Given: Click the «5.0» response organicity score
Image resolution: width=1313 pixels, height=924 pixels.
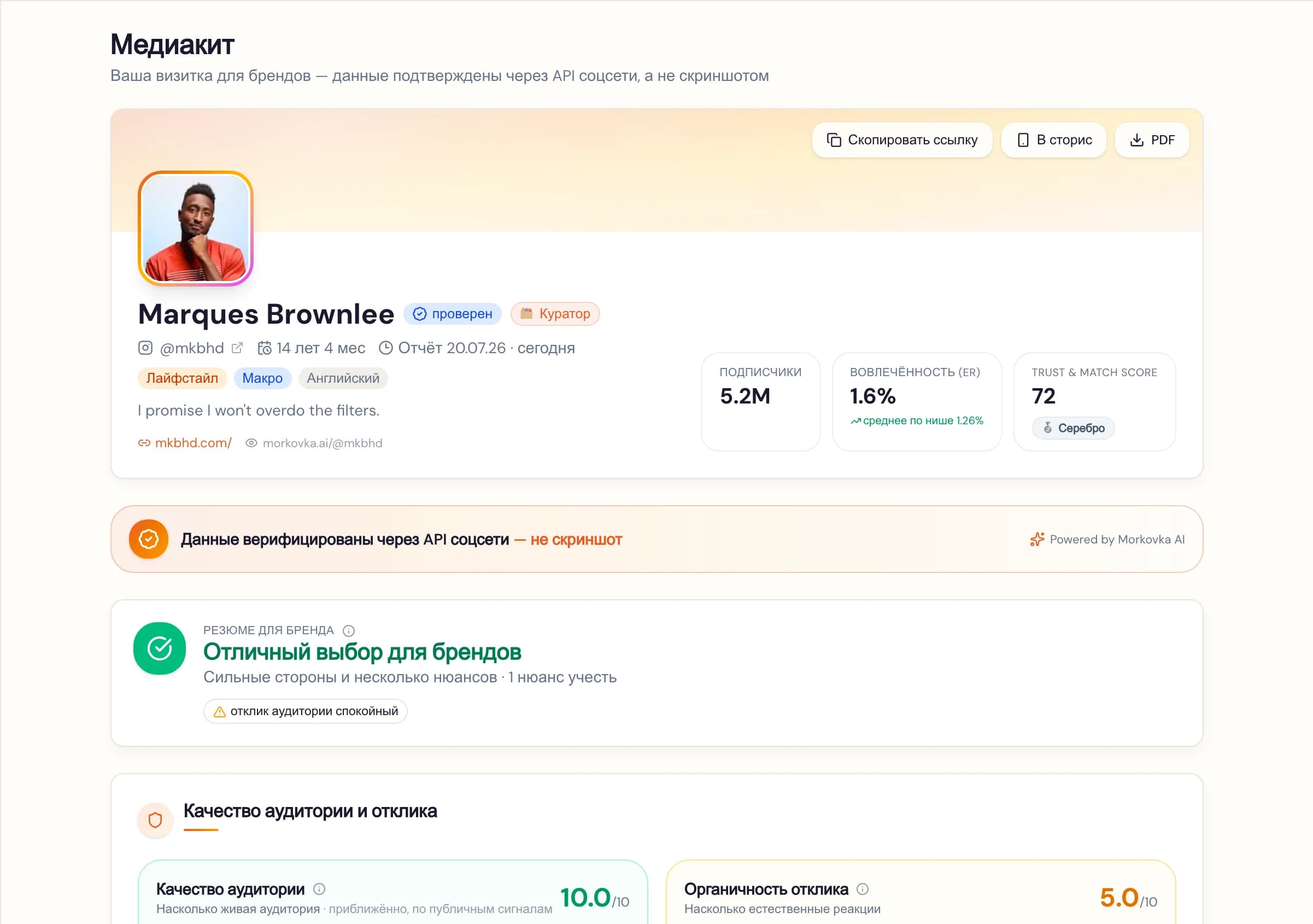Looking at the screenshot, I should [x=1119, y=897].
